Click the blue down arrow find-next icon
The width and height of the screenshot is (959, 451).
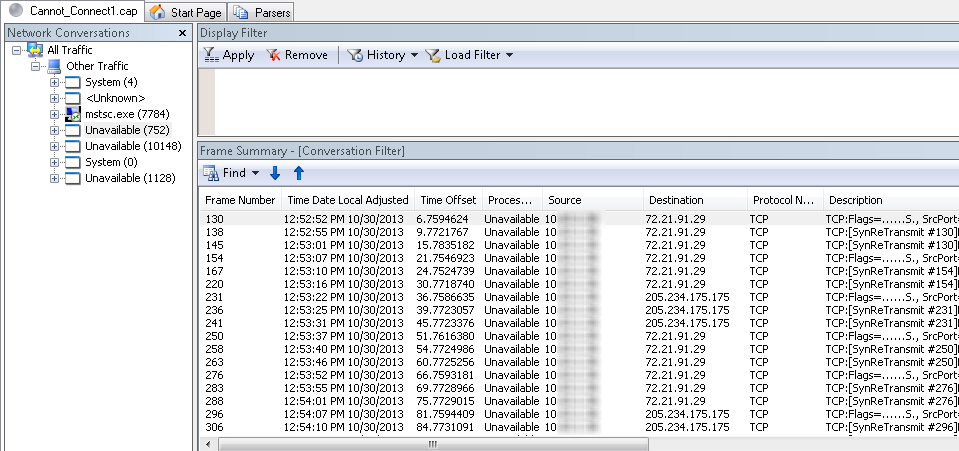275,173
